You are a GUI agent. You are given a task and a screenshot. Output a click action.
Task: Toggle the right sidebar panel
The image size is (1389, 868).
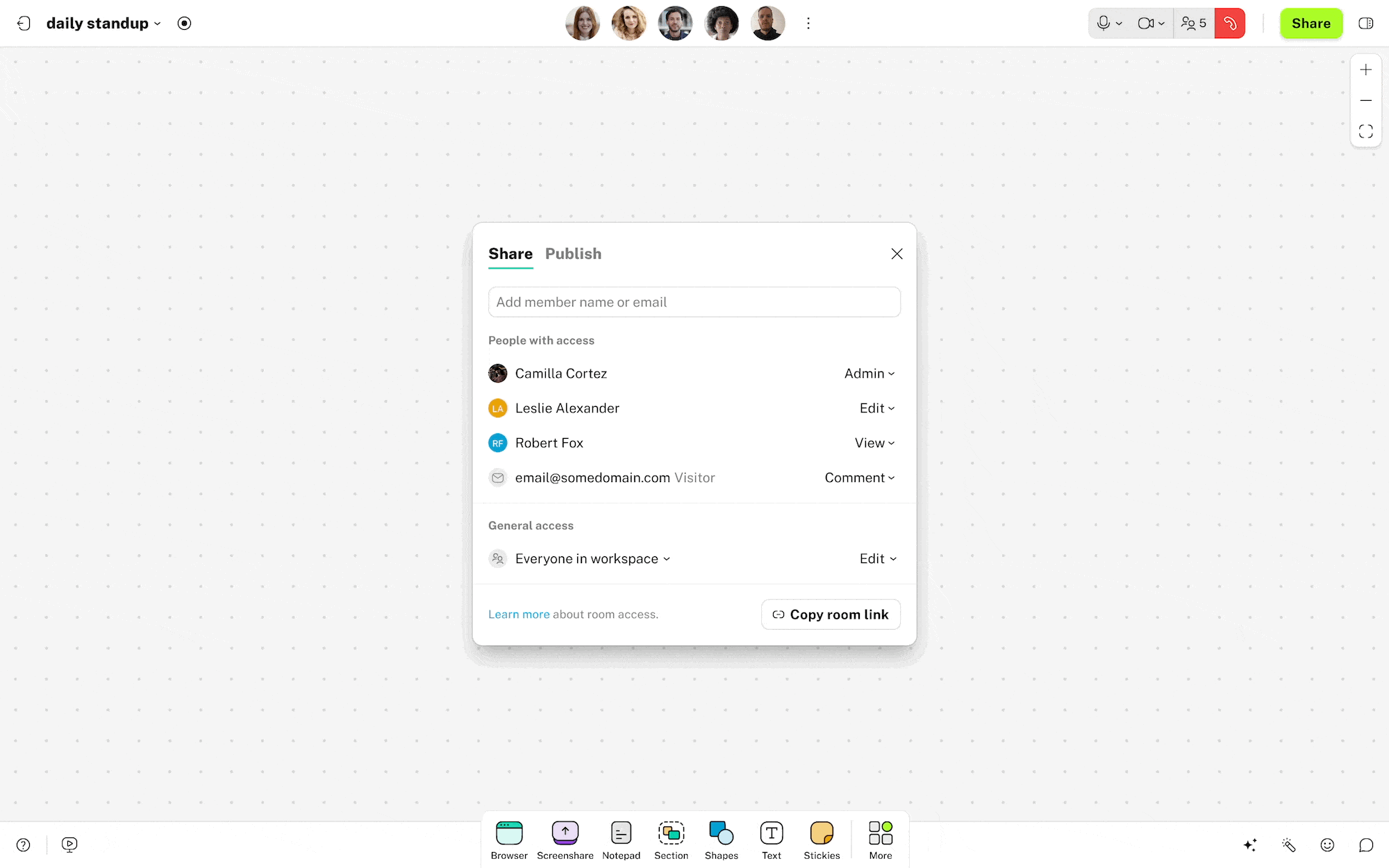click(x=1365, y=24)
